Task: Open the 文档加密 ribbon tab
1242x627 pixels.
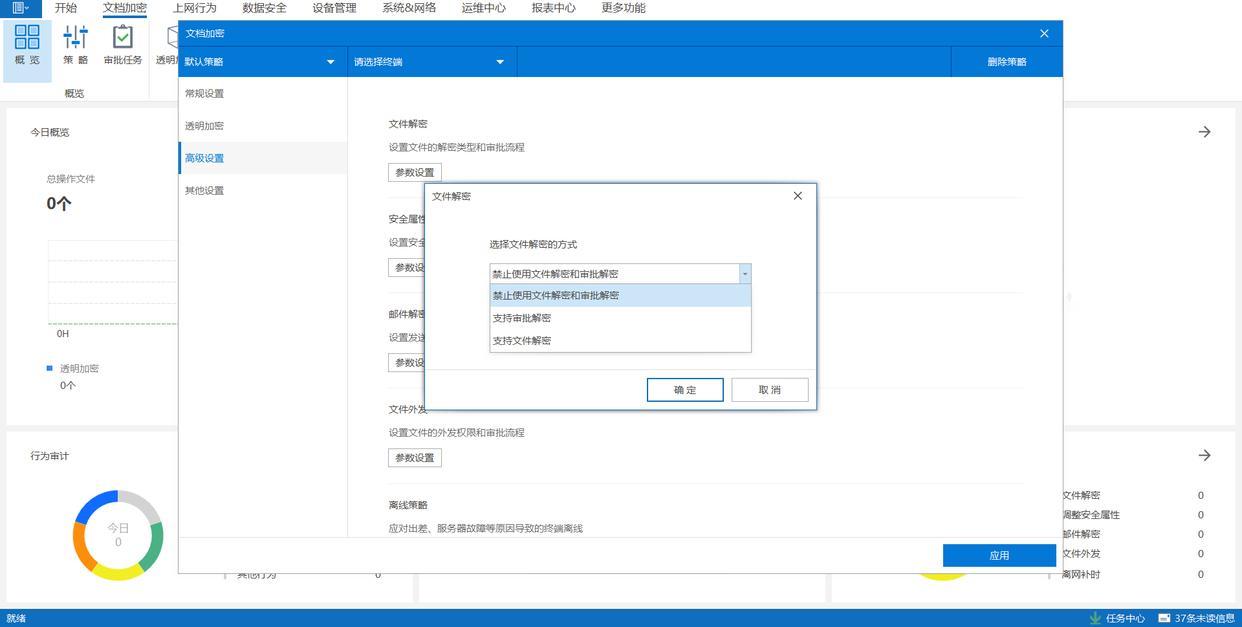Action: tap(125, 8)
